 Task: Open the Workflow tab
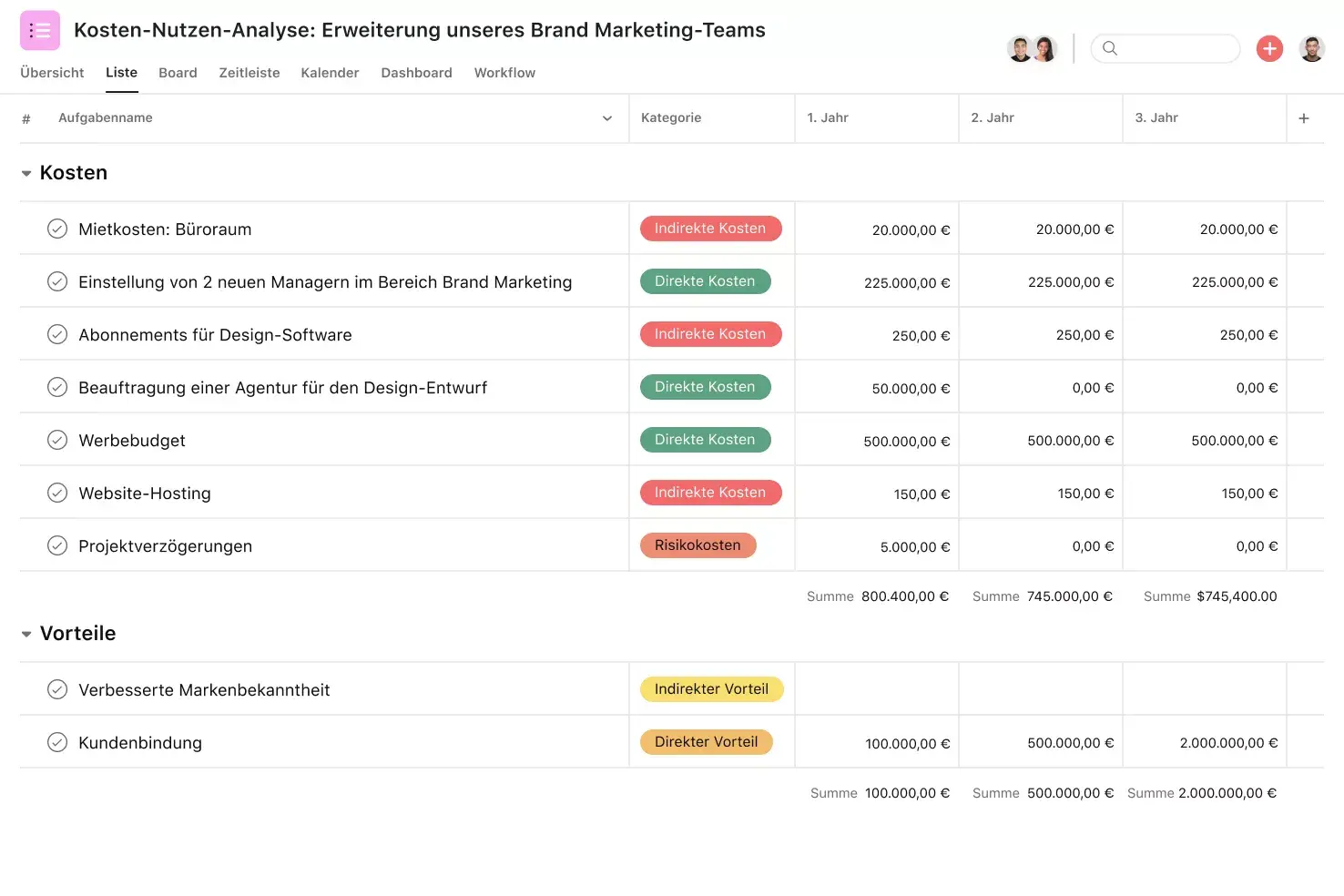[x=504, y=73]
